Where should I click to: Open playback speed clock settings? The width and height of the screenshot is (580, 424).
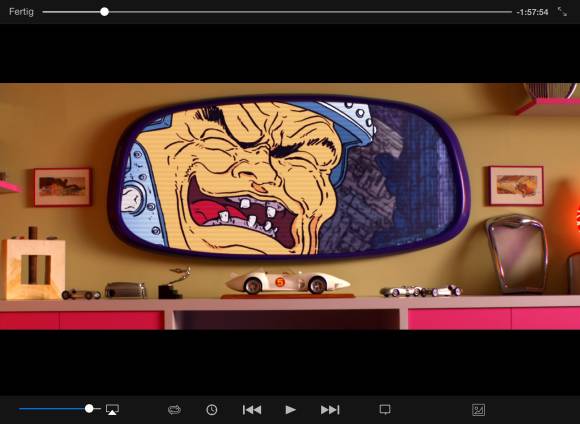[212, 410]
